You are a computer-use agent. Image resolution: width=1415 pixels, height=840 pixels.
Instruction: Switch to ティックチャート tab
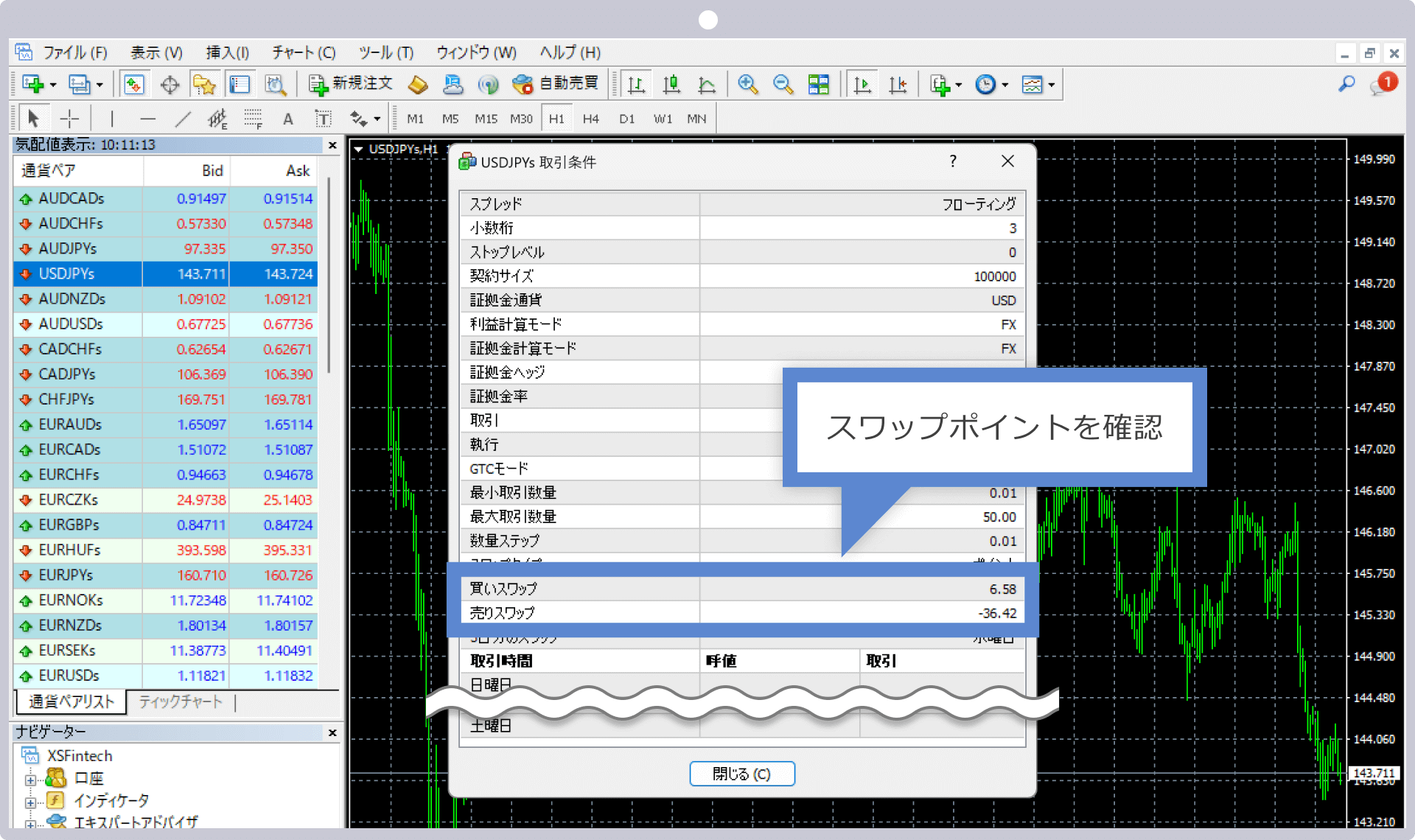pyautogui.click(x=180, y=701)
